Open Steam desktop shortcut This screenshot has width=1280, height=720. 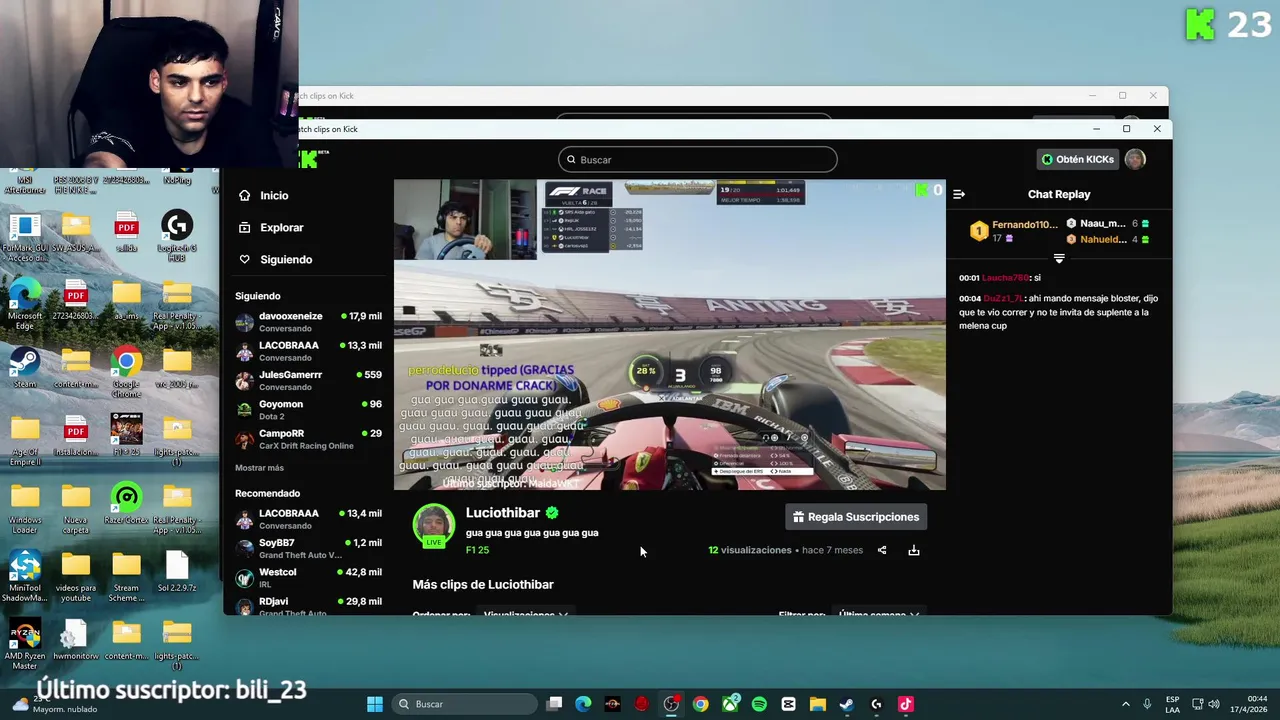click(25, 367)
